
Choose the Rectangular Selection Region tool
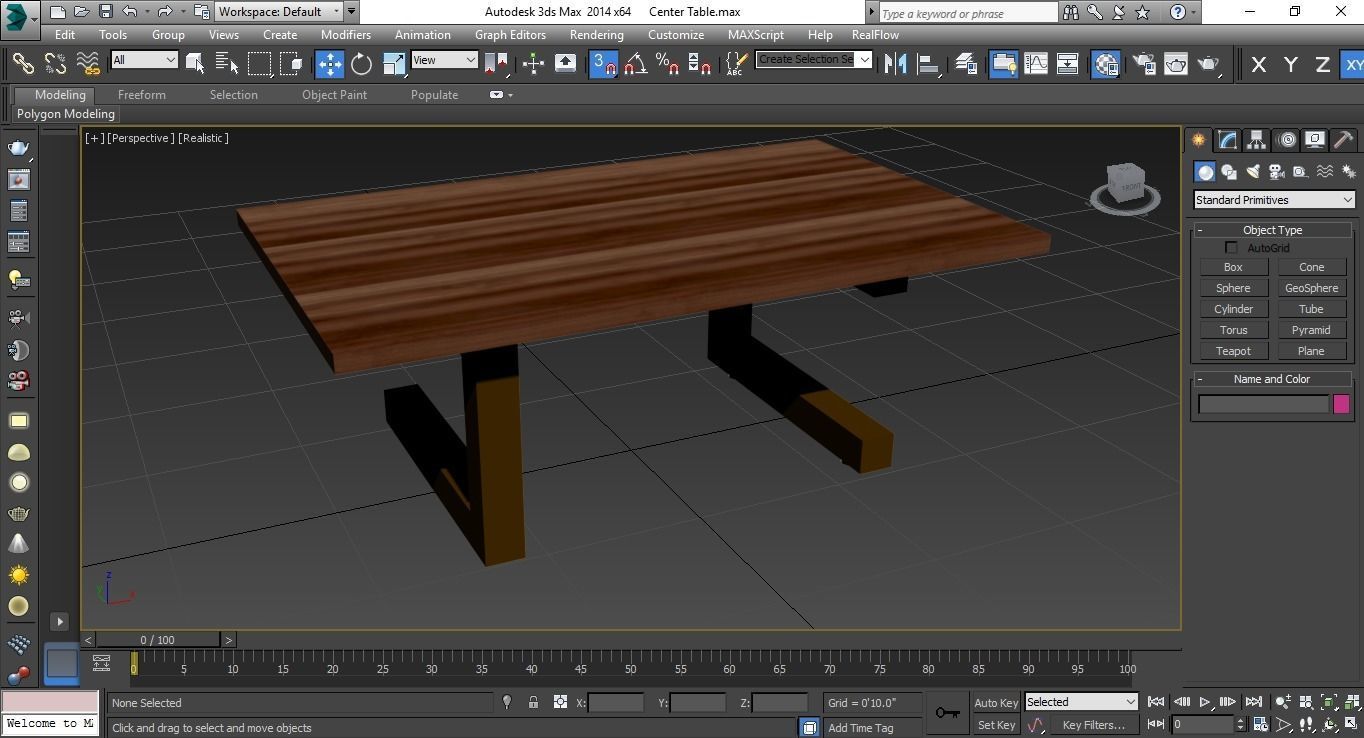(x=259, y=64)
